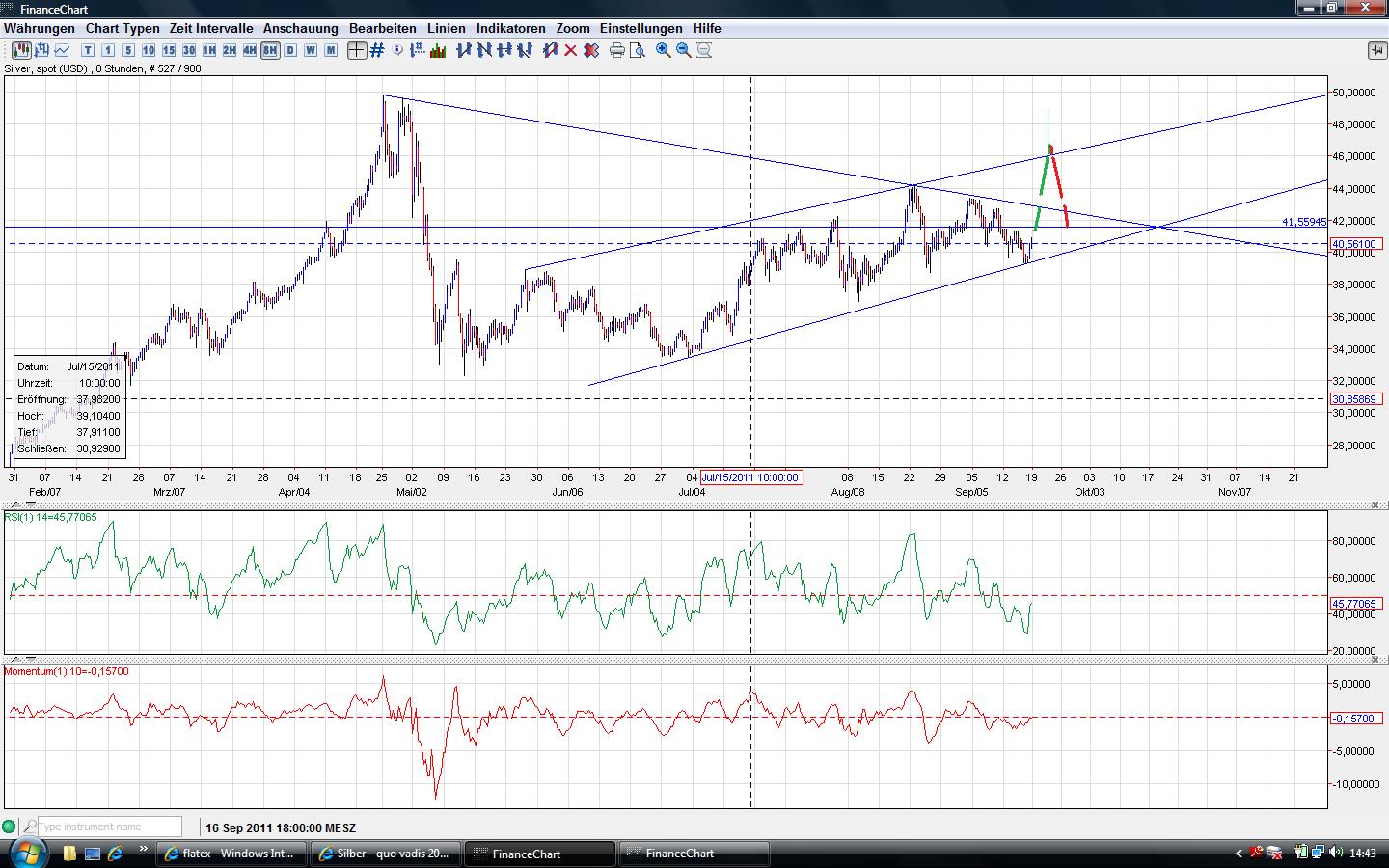Select the 8H time interval button
The height and width of the screenshot is (868, 1389).
(269, 50)
